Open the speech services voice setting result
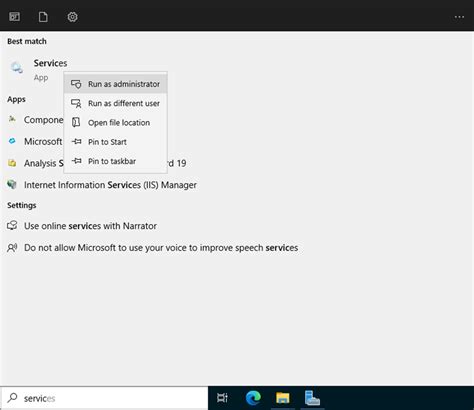This screenshot has width=474, height=410. 153,248
